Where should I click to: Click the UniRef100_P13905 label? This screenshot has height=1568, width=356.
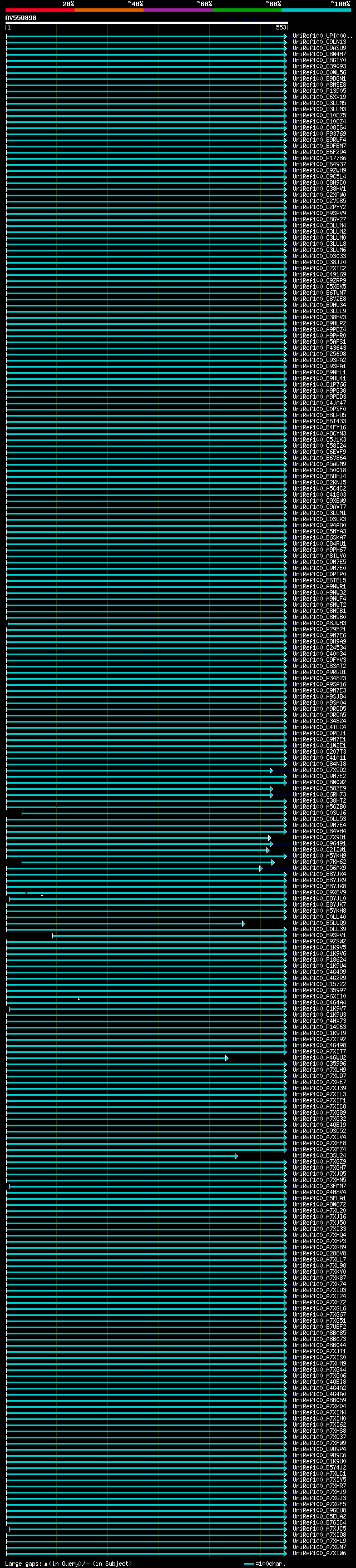tap(319, 91)
